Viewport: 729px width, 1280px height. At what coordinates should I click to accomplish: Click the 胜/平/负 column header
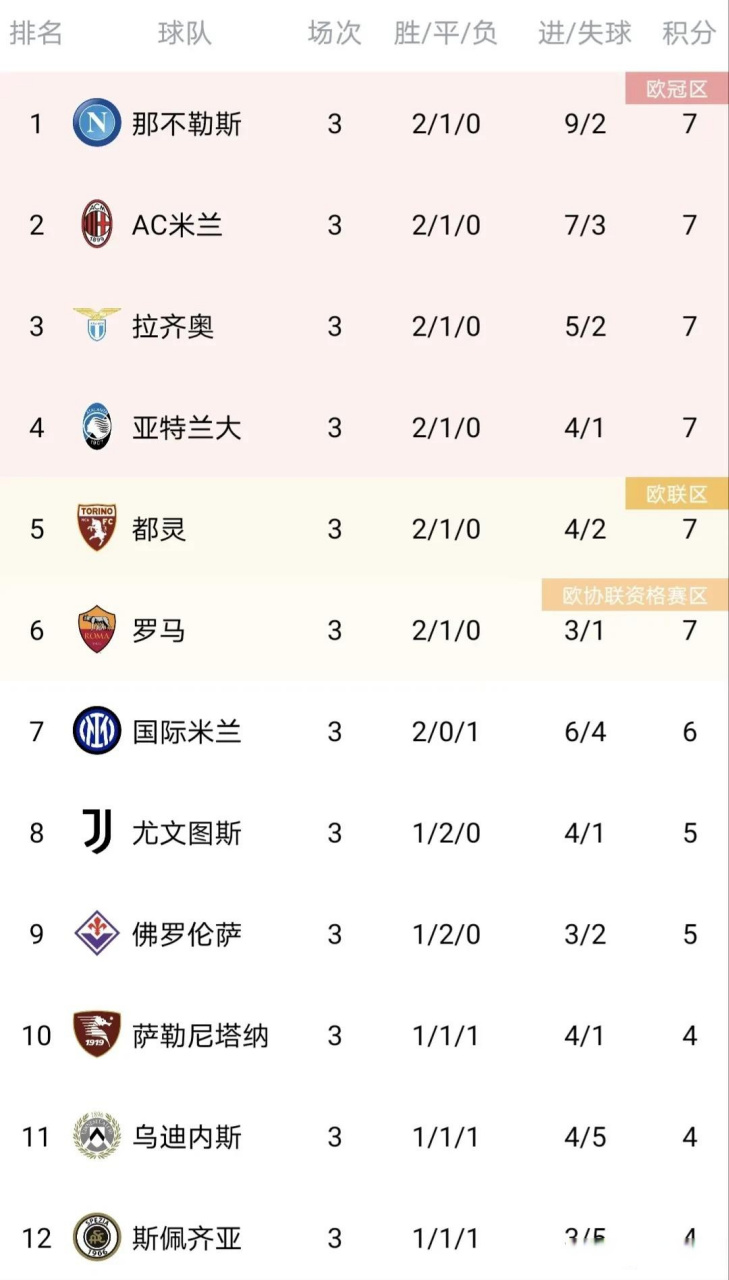click(x=446, y=33)
